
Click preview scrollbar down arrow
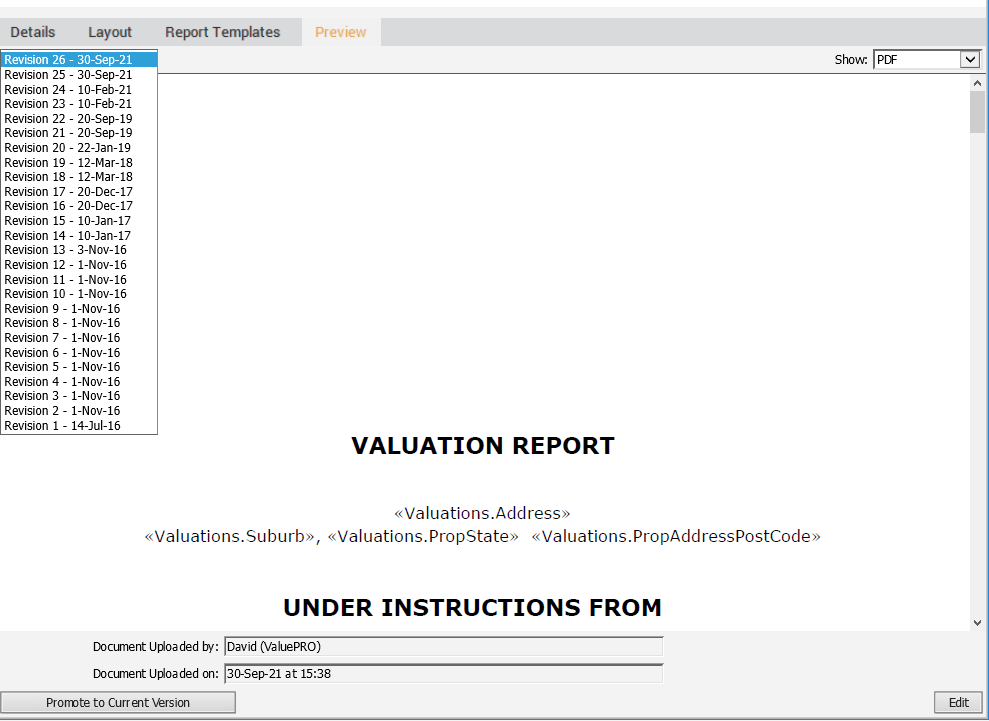tap(978, 623)
